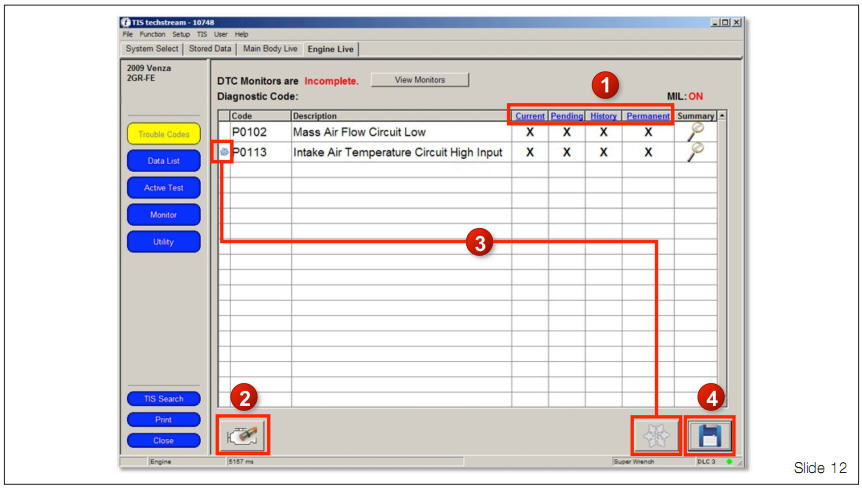The height and width of the screenshot is (491, 862).
Task: Open summary magnifier for P0113
Action: (695, 152)
